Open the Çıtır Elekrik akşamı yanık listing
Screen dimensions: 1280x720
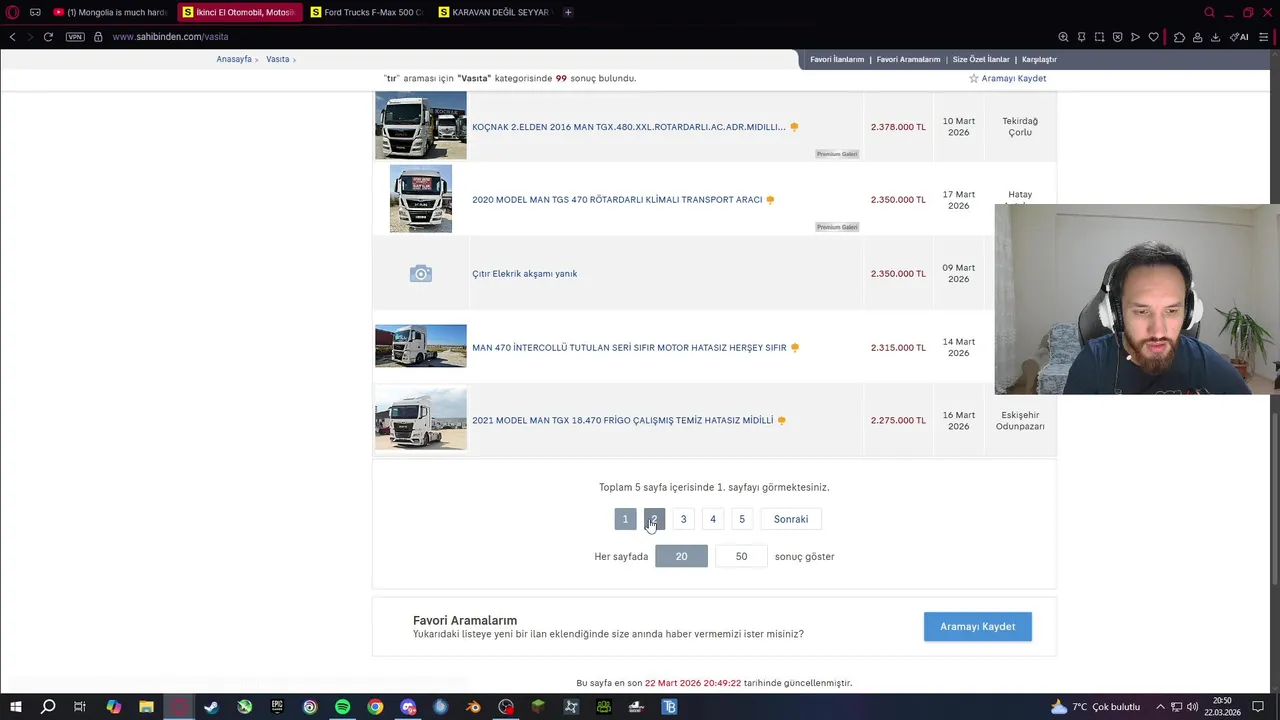[524, 273]
